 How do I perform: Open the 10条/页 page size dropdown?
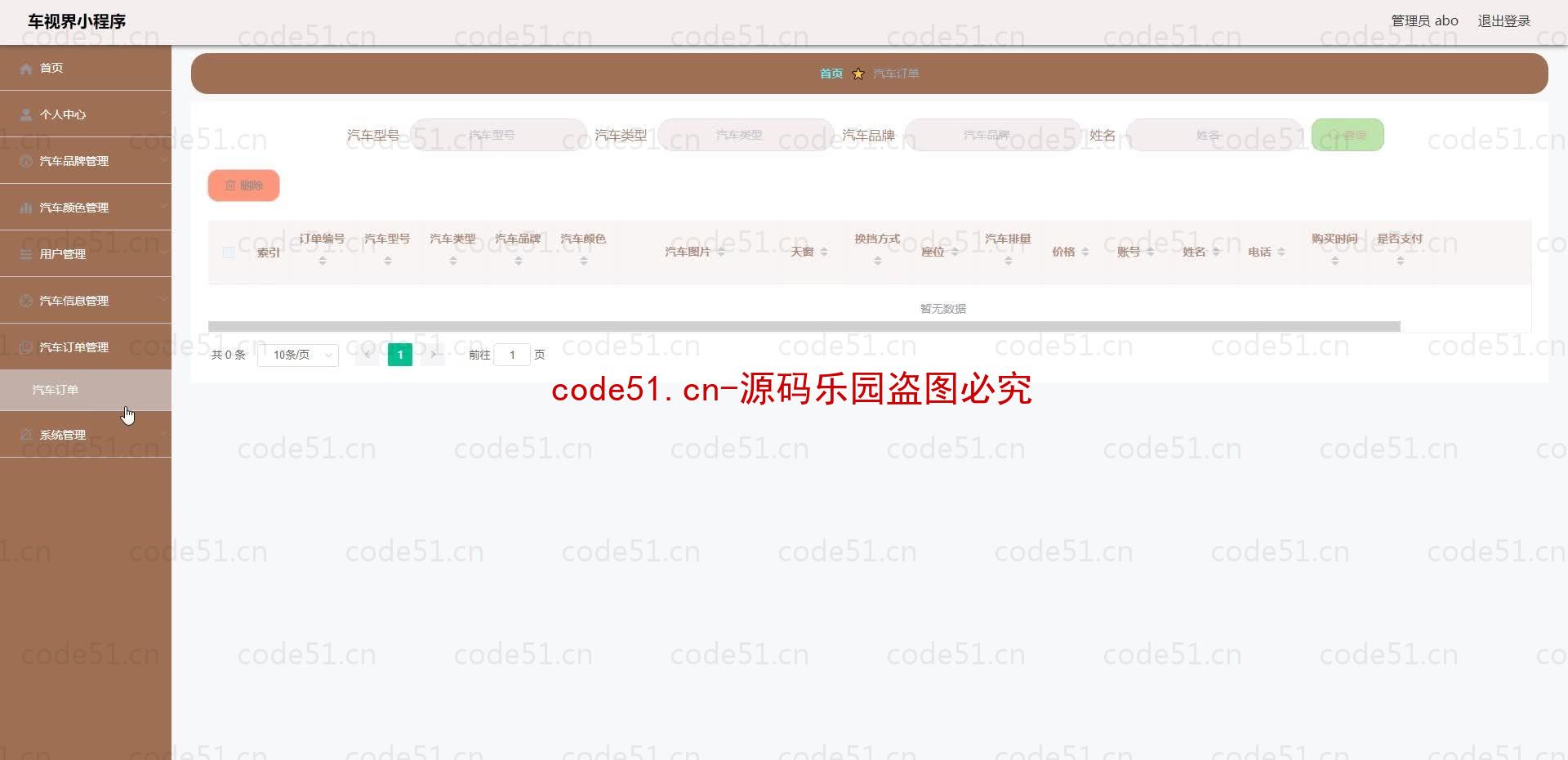pyautogui.click(x=298, y=355)
